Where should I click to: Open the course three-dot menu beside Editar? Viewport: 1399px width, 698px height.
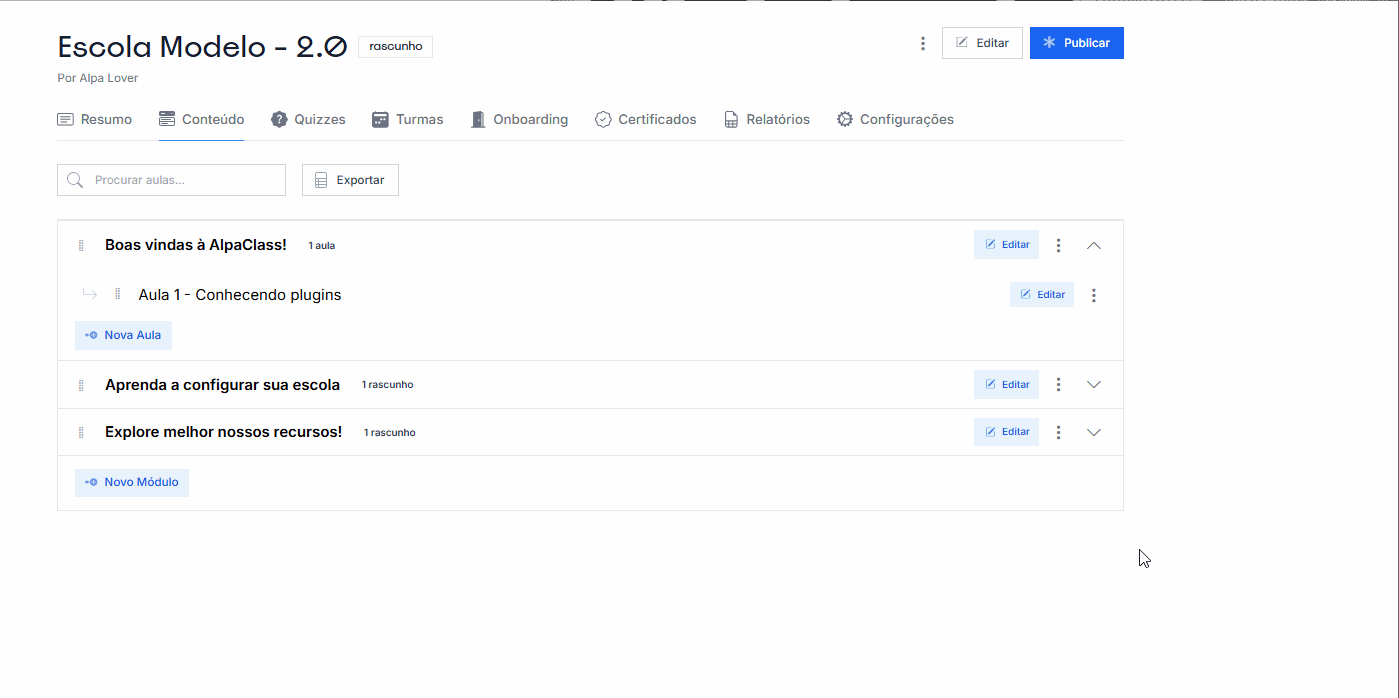click(x=923, y=44)
